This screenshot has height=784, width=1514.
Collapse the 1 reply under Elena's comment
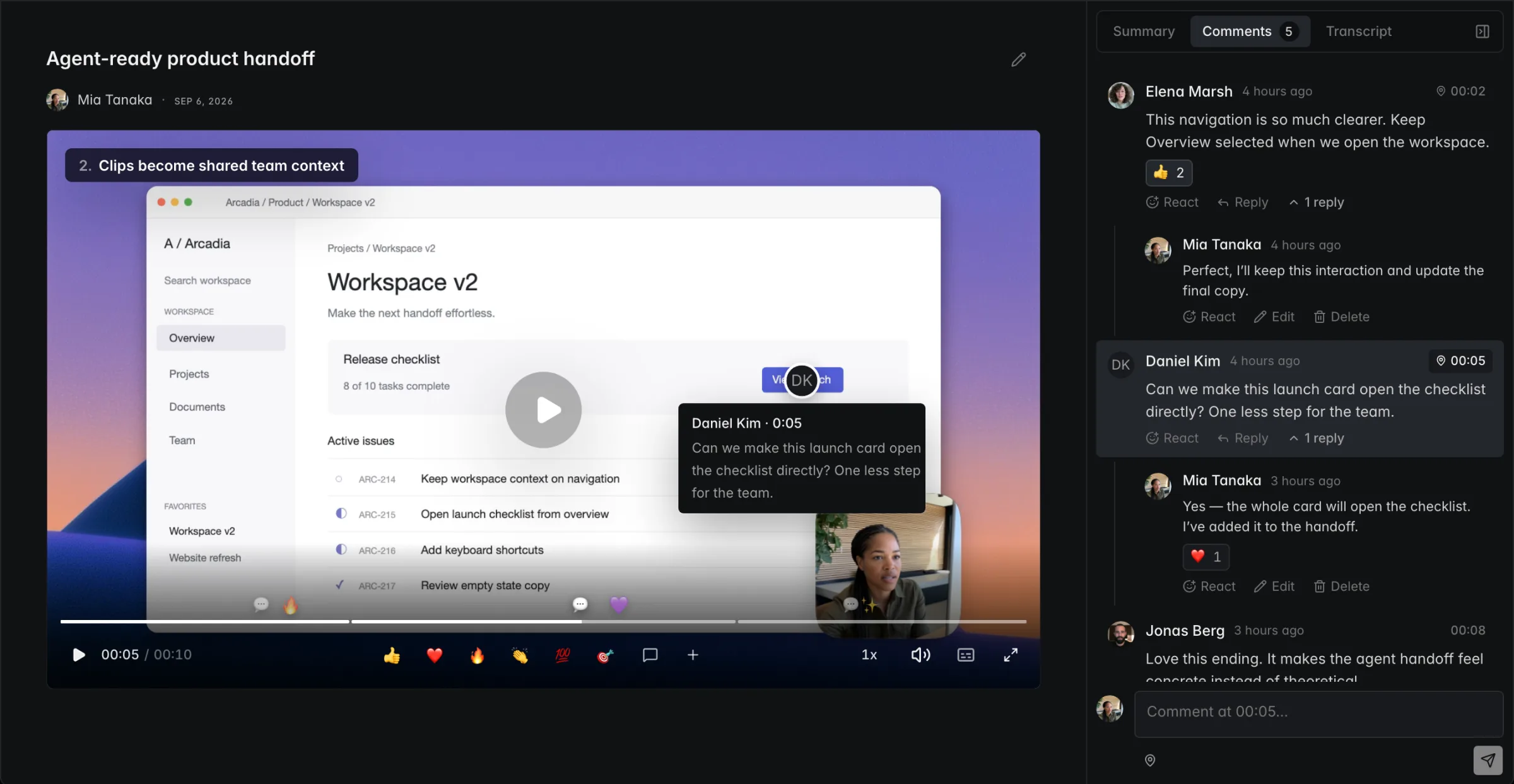(1317, 202)
